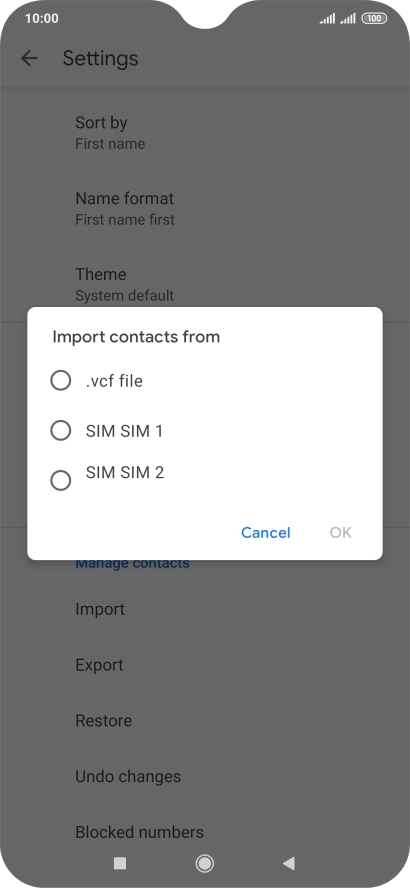The width and height of the screenshot is (410, 888).
Task: Choose the SIM SIM 2 radio button
Action: tap(61, 481)
